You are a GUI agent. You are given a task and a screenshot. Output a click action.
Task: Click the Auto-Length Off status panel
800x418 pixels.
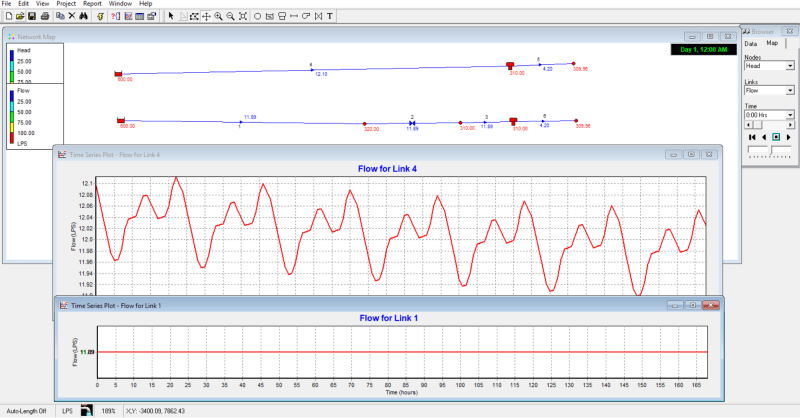(x=26, y=411)
